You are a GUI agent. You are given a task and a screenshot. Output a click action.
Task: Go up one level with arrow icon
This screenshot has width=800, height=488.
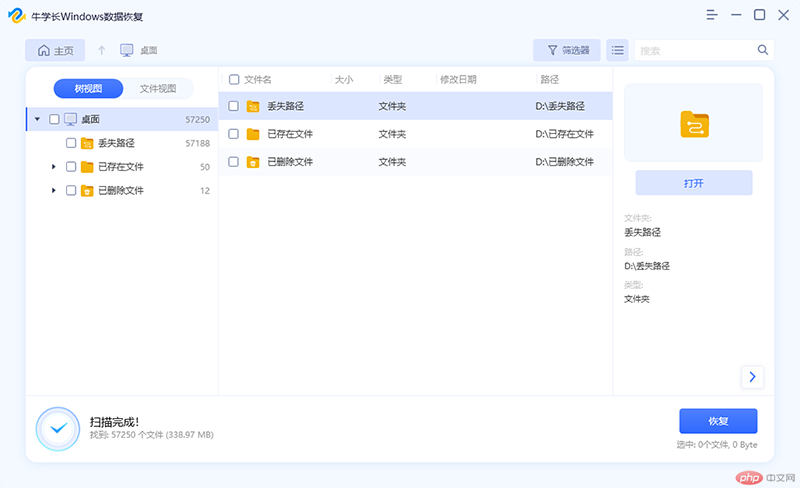point(101,50)
